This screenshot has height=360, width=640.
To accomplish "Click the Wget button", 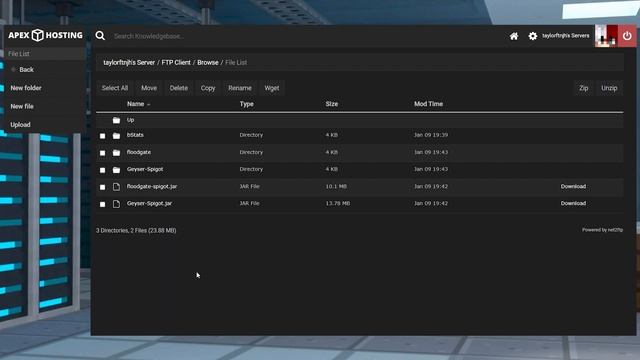I will click(272, 88).
